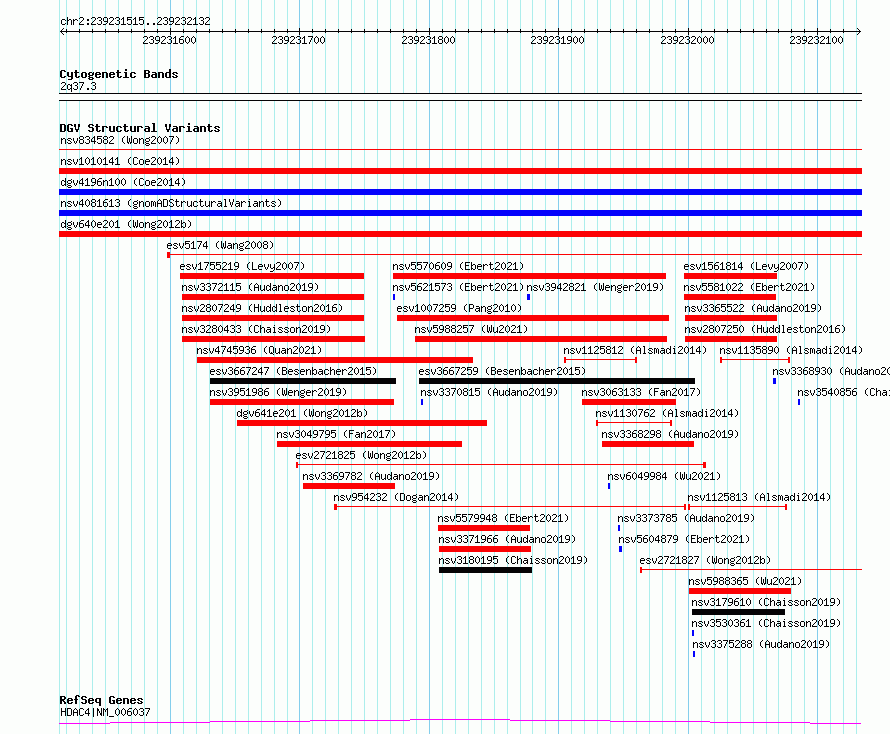Screen dimensions: 890x734
Task: Click nsv3530361 (Chaisson2019) label
Action: point(766,623)
